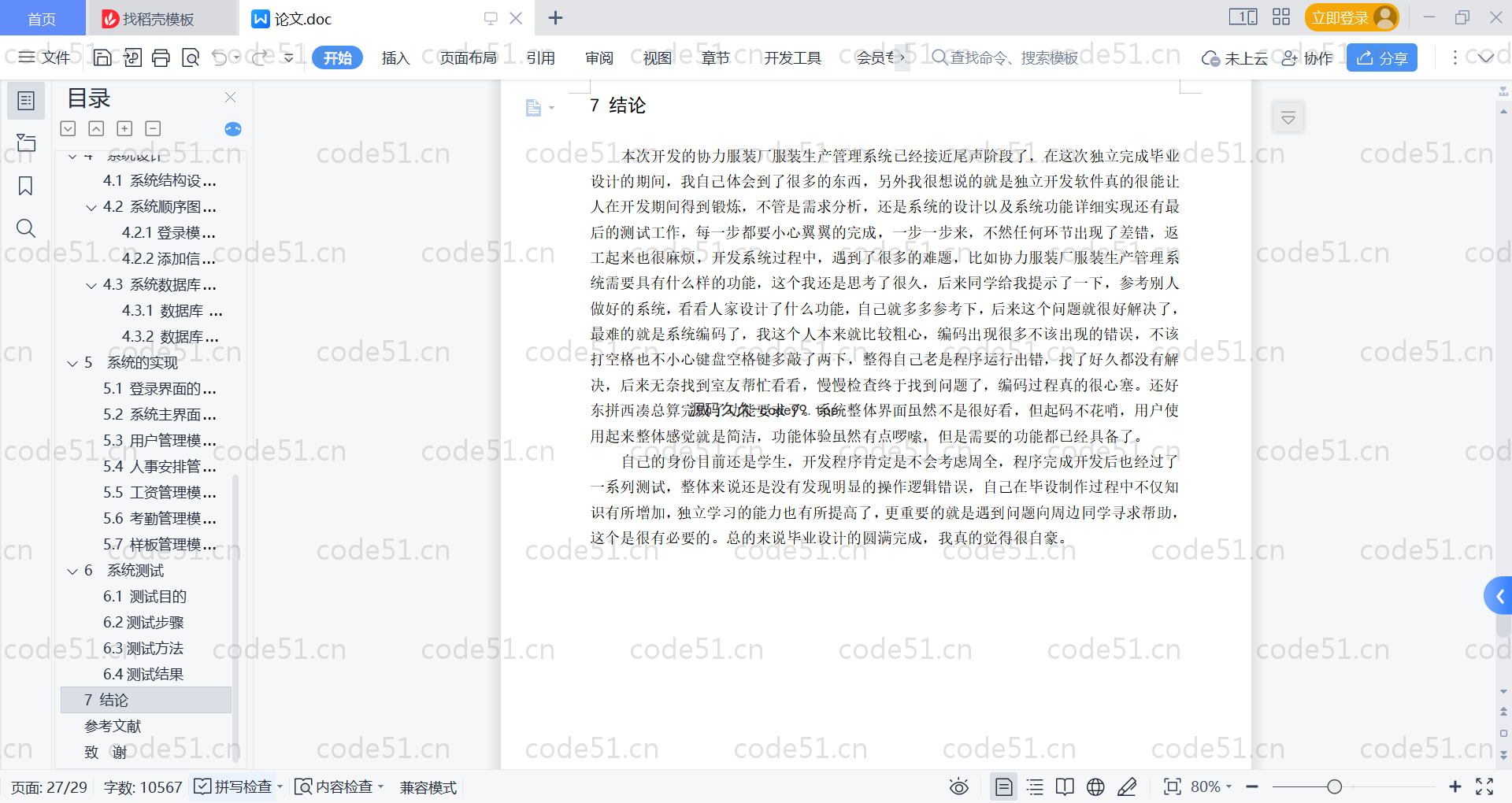Enable eye protection mode icon
This screenshot has height=803, width=1512.
click(x=958, y=786)
